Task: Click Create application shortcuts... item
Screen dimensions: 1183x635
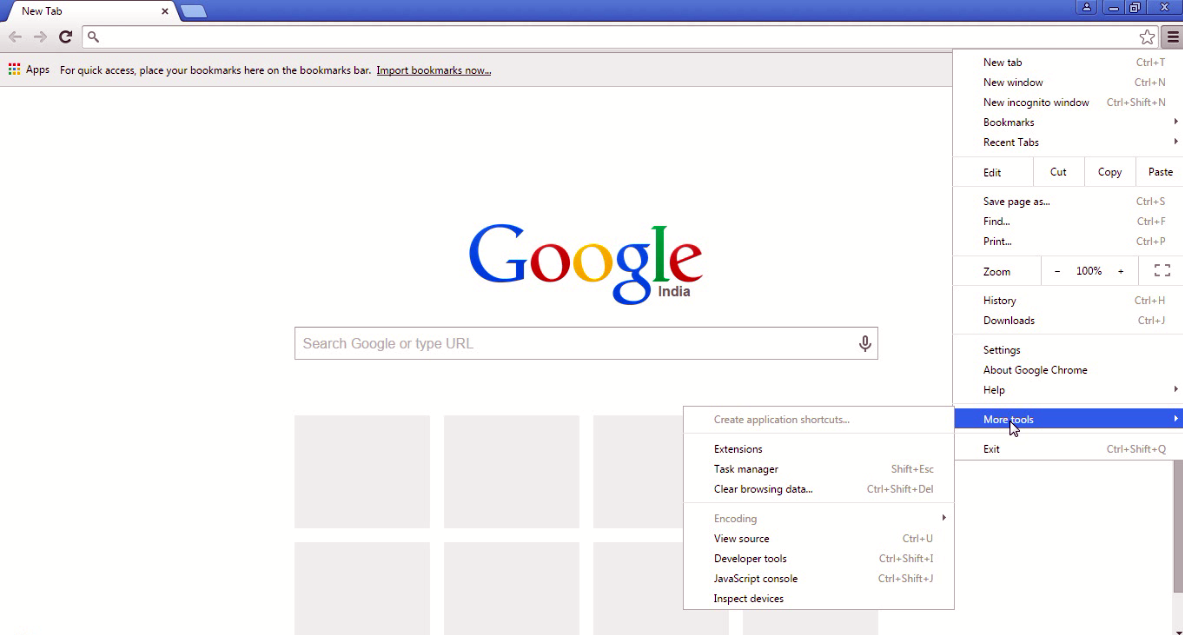Action: point(819,419)
